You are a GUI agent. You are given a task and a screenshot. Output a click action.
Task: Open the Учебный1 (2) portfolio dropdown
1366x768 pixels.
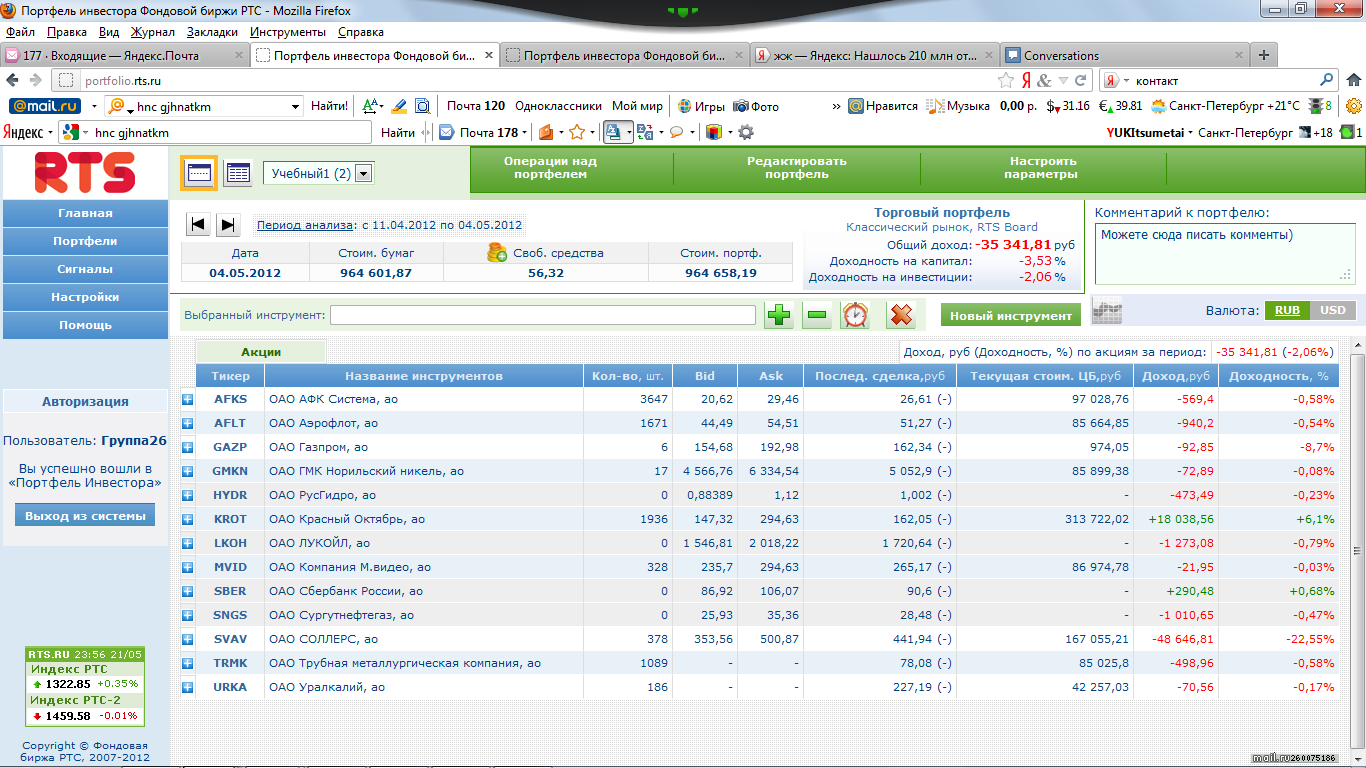point(318,174)
